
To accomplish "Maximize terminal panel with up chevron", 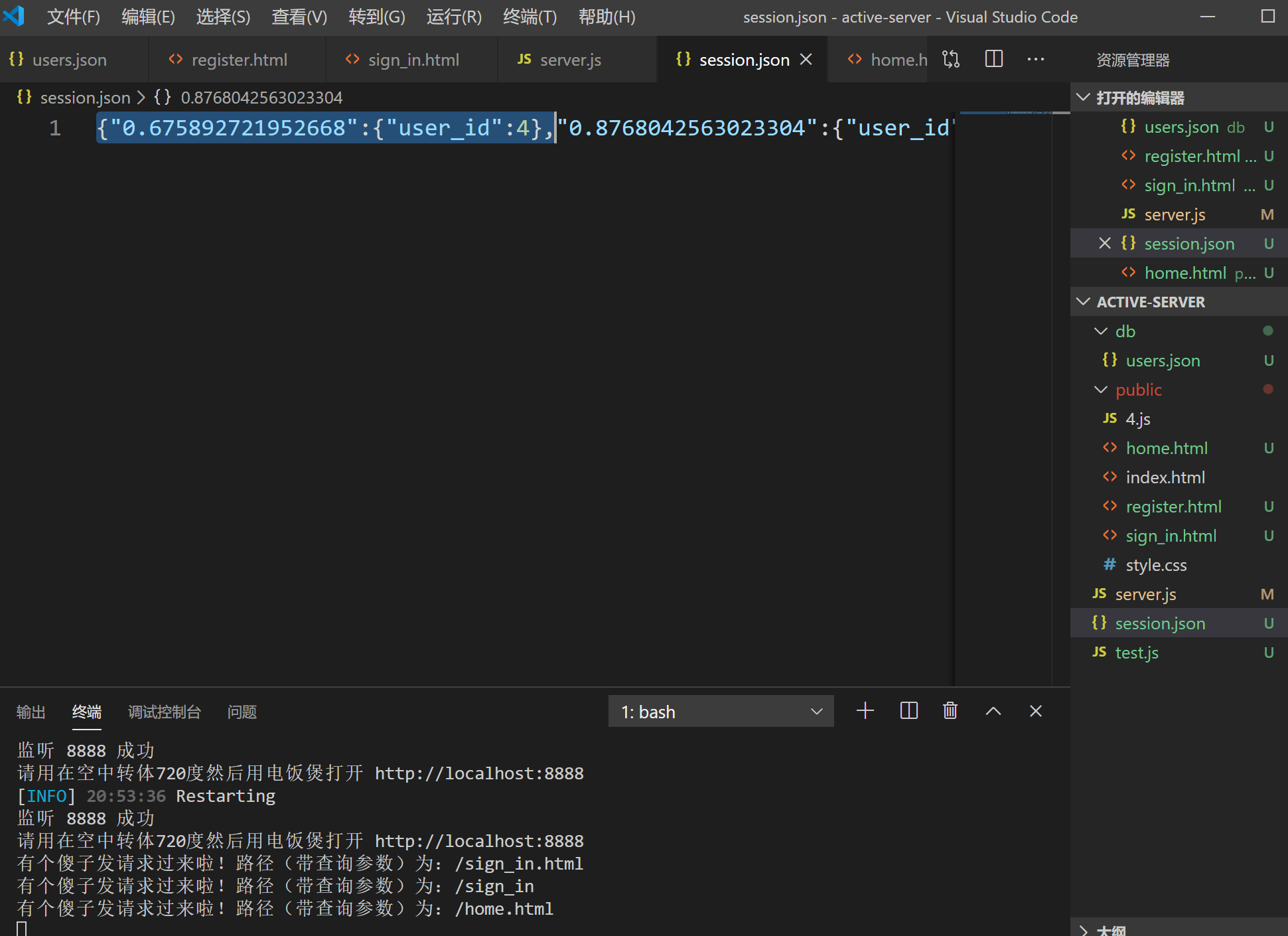I will point(993,712).
